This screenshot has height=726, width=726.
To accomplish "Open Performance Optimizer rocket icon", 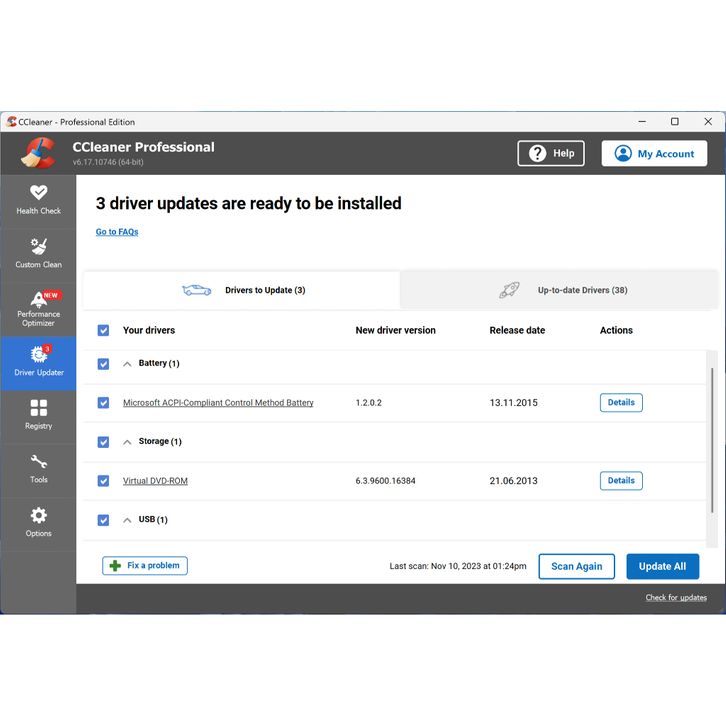I will click(x=38, y=298).
